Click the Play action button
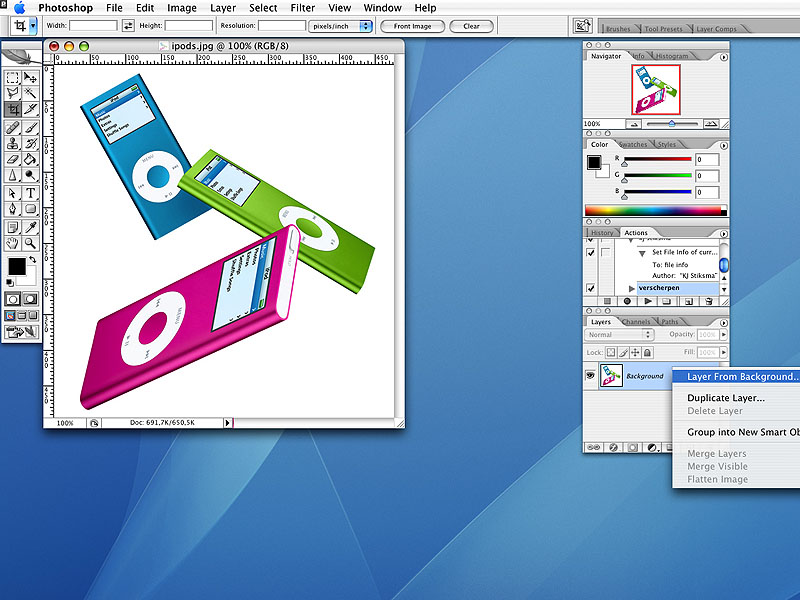 (649, 300)
